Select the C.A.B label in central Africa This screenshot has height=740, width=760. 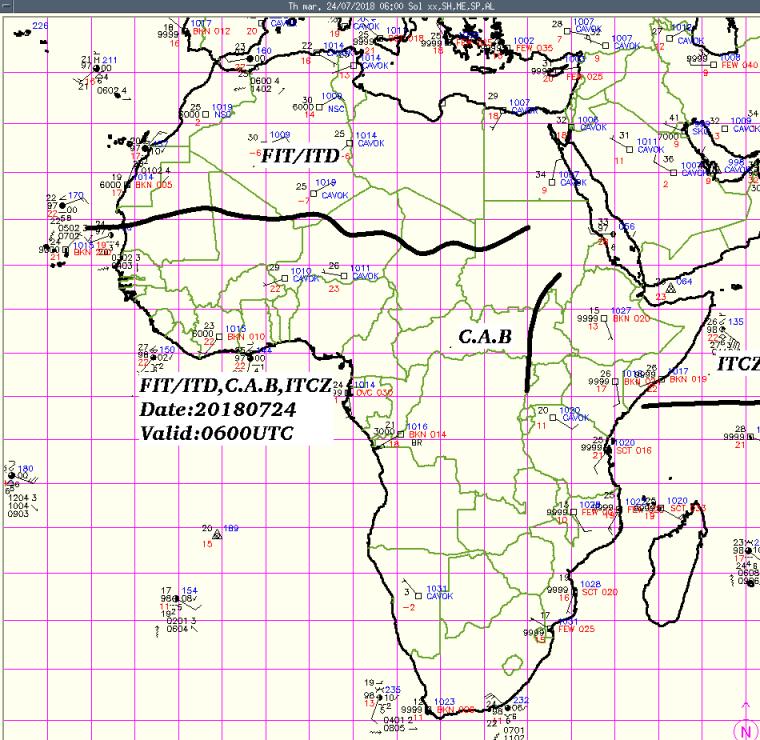pyautogui.click(x=485, y=338)
